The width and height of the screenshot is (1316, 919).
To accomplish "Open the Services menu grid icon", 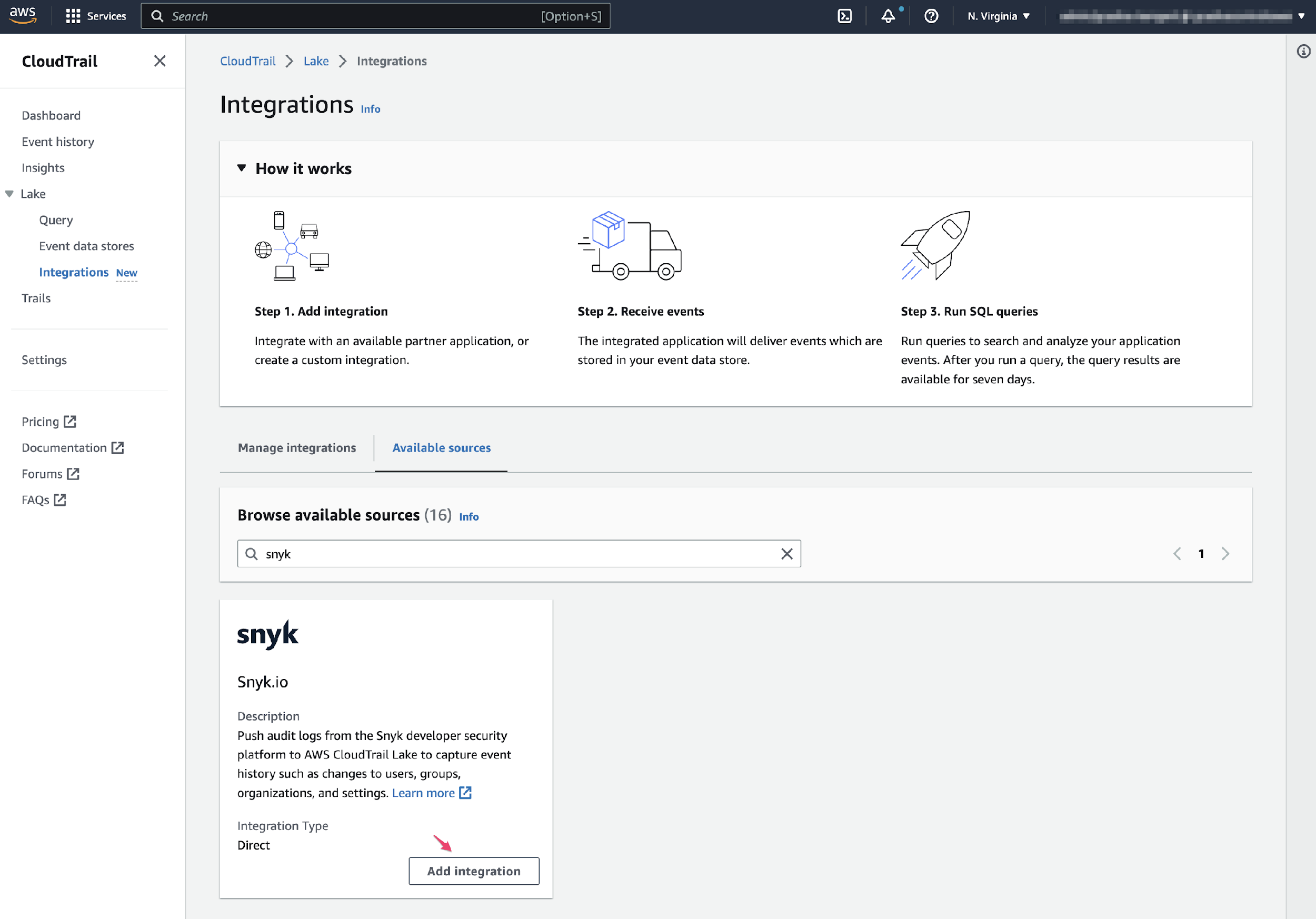I will (73, 16).
